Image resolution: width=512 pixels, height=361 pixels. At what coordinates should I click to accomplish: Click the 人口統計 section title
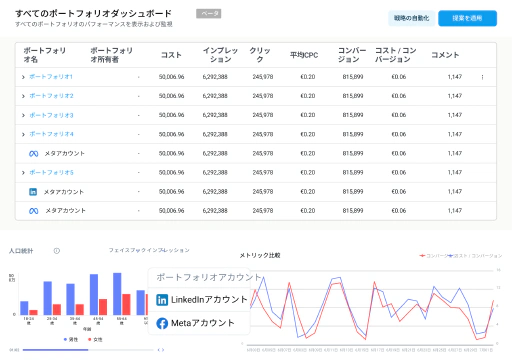tap(21, 251)
